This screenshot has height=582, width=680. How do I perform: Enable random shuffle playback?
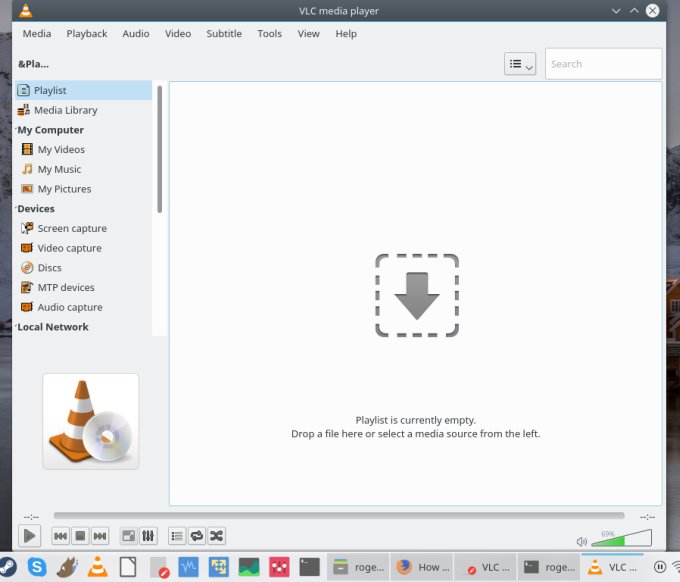[x=216, y=537]
